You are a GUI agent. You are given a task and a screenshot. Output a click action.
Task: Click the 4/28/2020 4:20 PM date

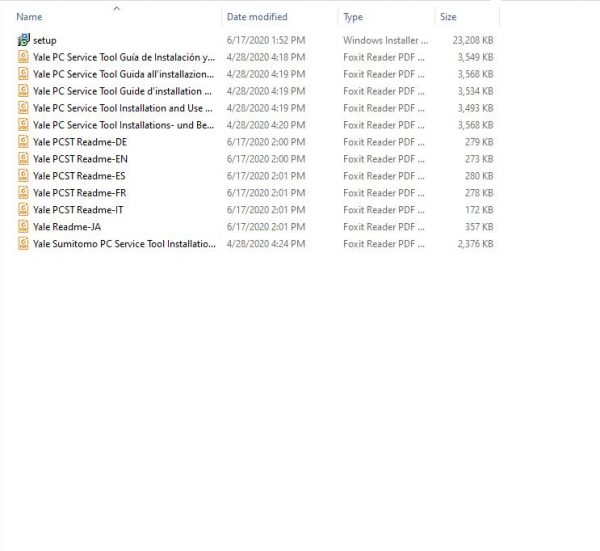pos(266,125)
